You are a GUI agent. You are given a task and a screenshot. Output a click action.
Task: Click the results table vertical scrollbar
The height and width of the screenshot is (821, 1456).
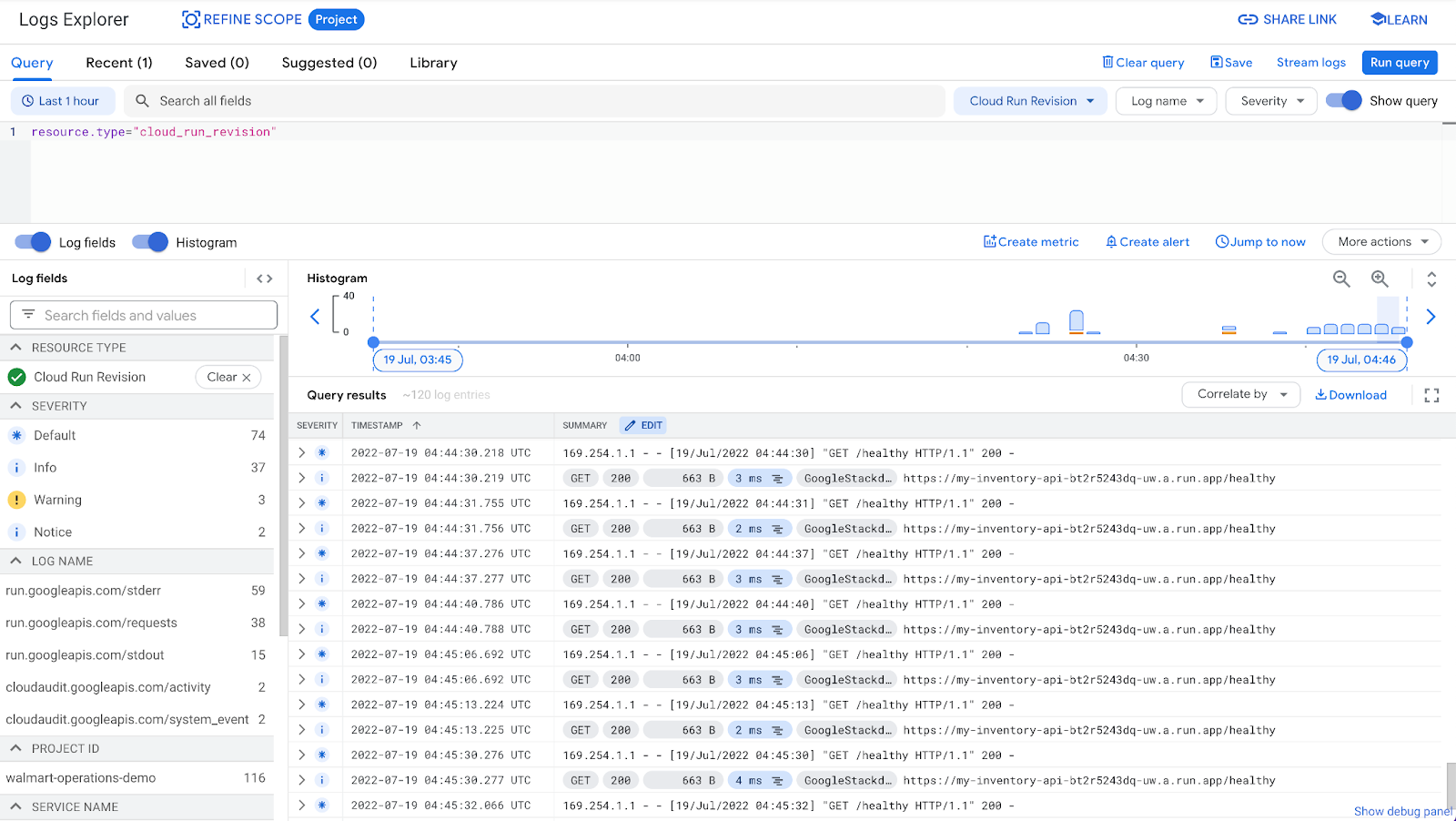pos(1451,786)
